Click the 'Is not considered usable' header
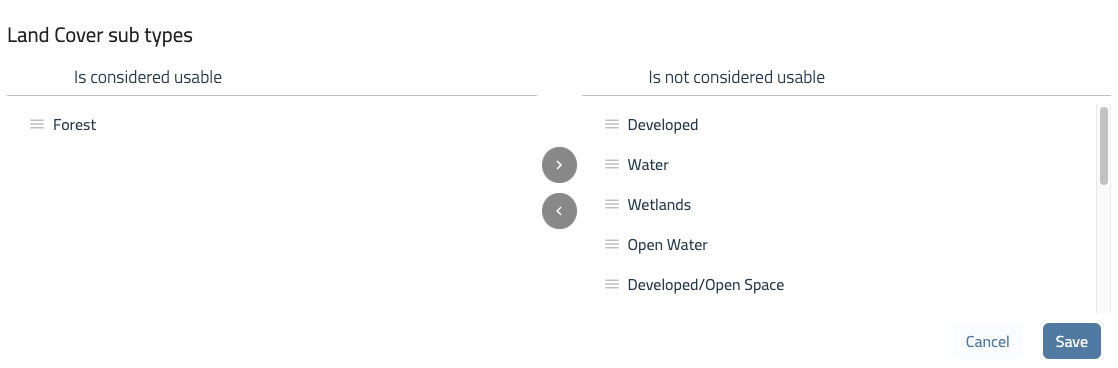 [x=737, y=77]
